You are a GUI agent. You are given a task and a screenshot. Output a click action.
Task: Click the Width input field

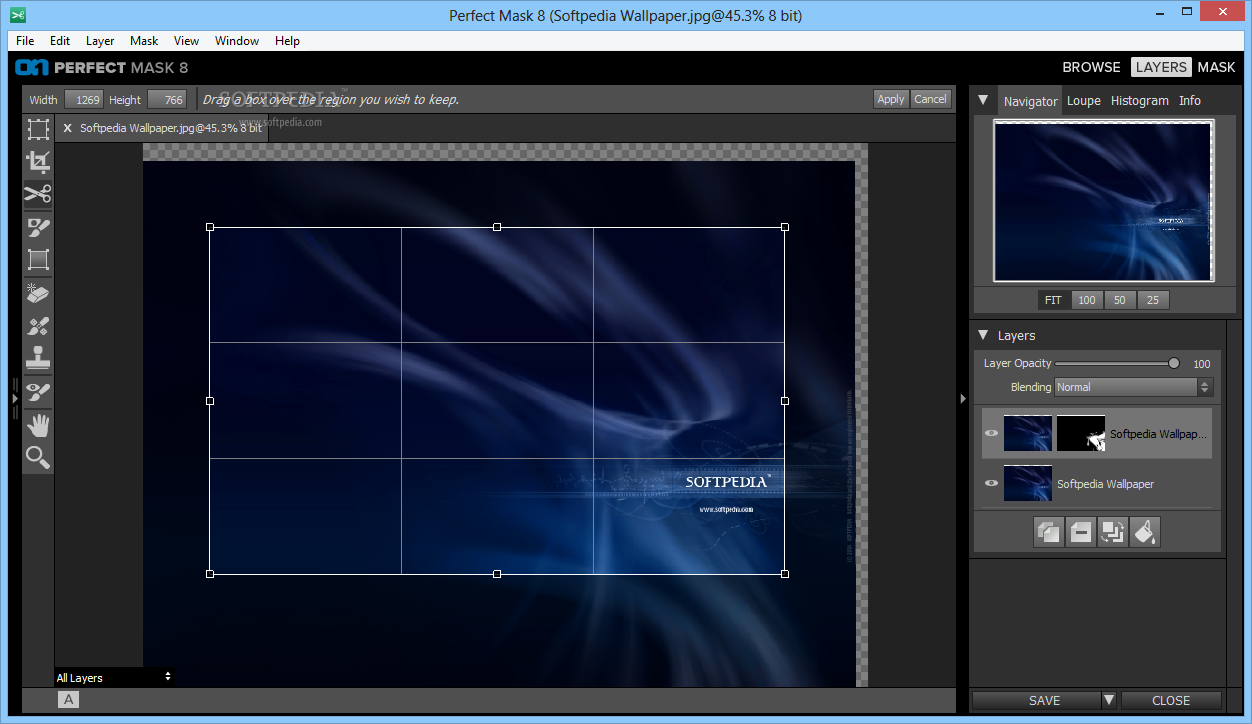tap(84, 99)
